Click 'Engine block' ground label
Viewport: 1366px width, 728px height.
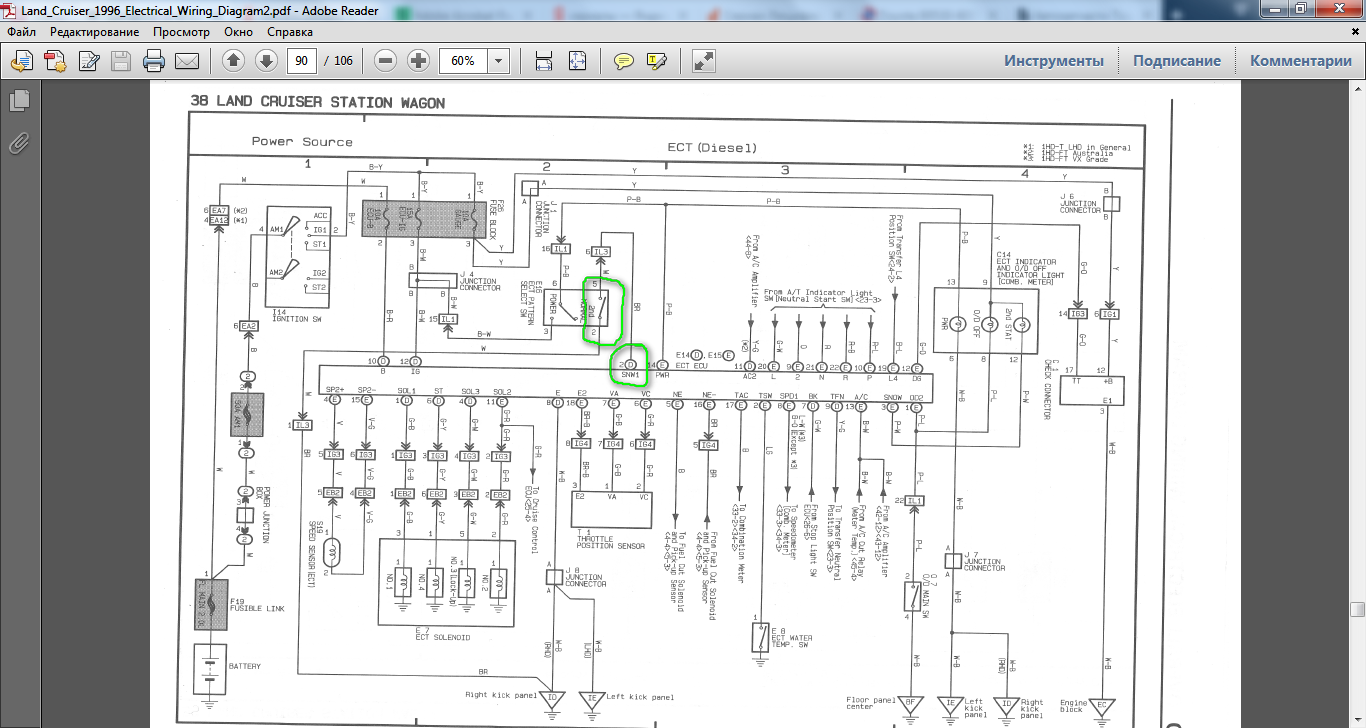point(1073,706)
